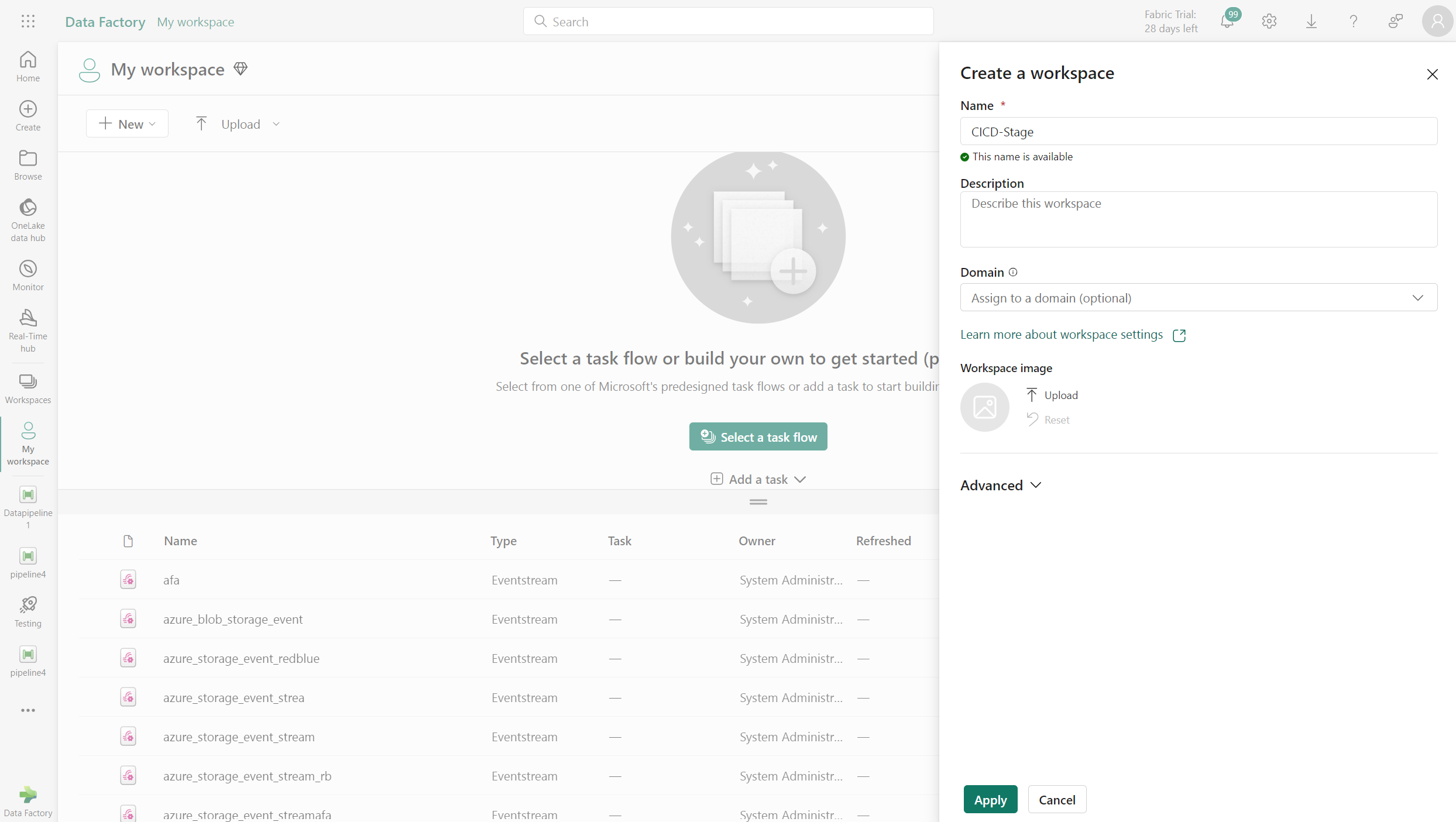Open Learn more about workspace settings link
Image resolution: width=1456 pixels, height=822 pixels.
click(1073, 335)
